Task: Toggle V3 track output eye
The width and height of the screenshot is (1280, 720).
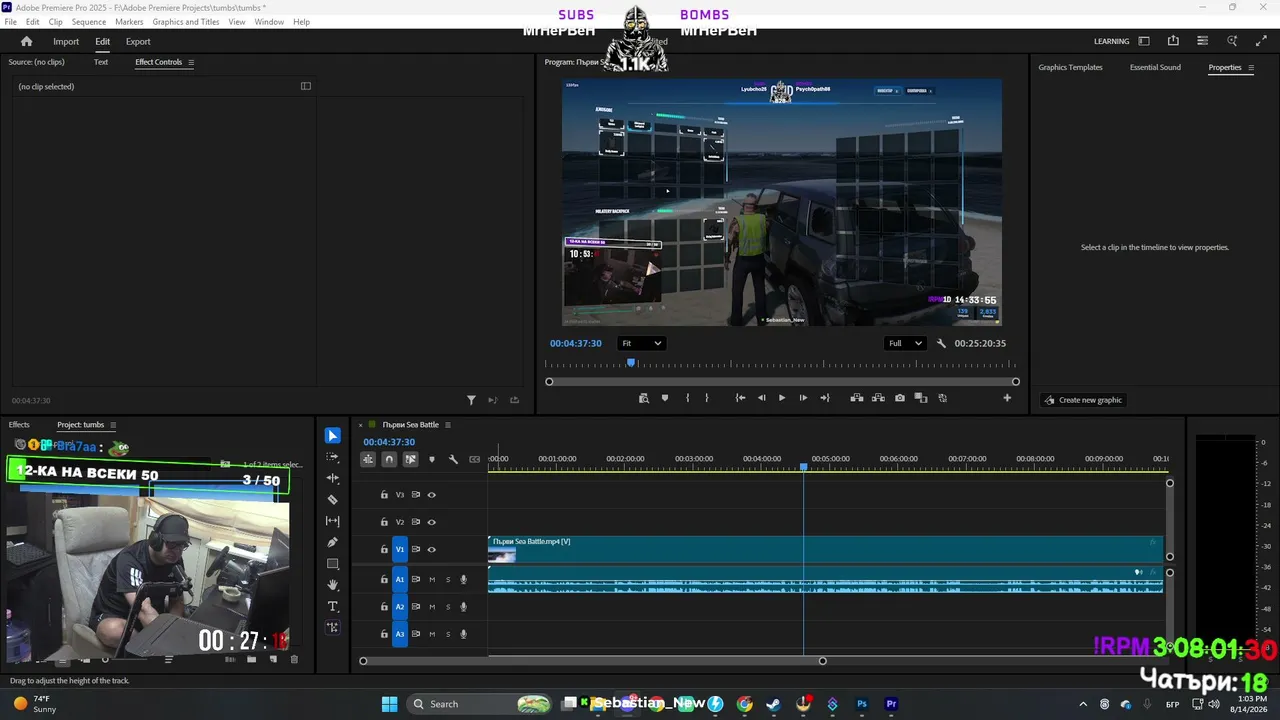Action: 432,495
